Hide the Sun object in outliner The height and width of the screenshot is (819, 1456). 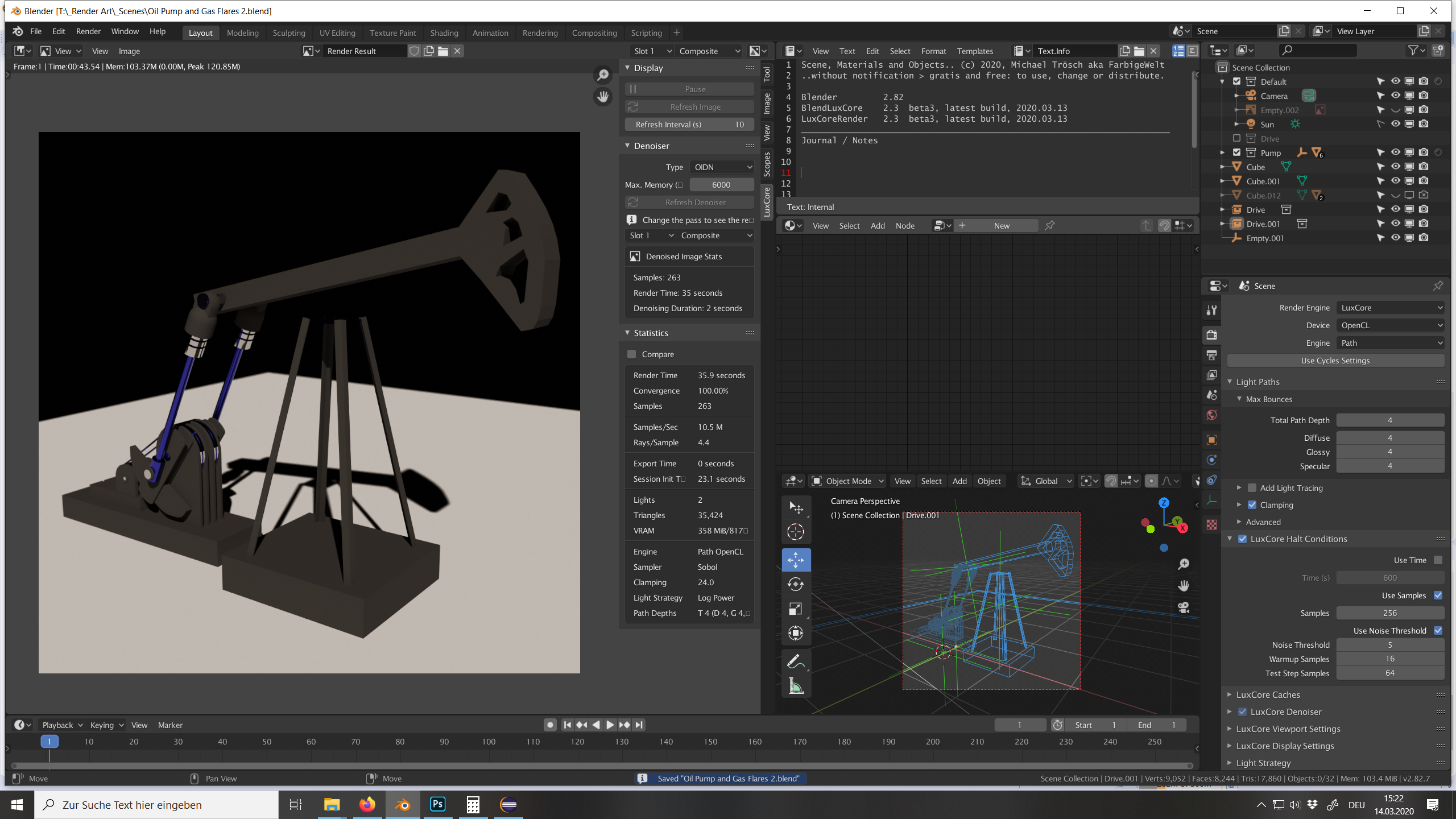click(1395, 124)
